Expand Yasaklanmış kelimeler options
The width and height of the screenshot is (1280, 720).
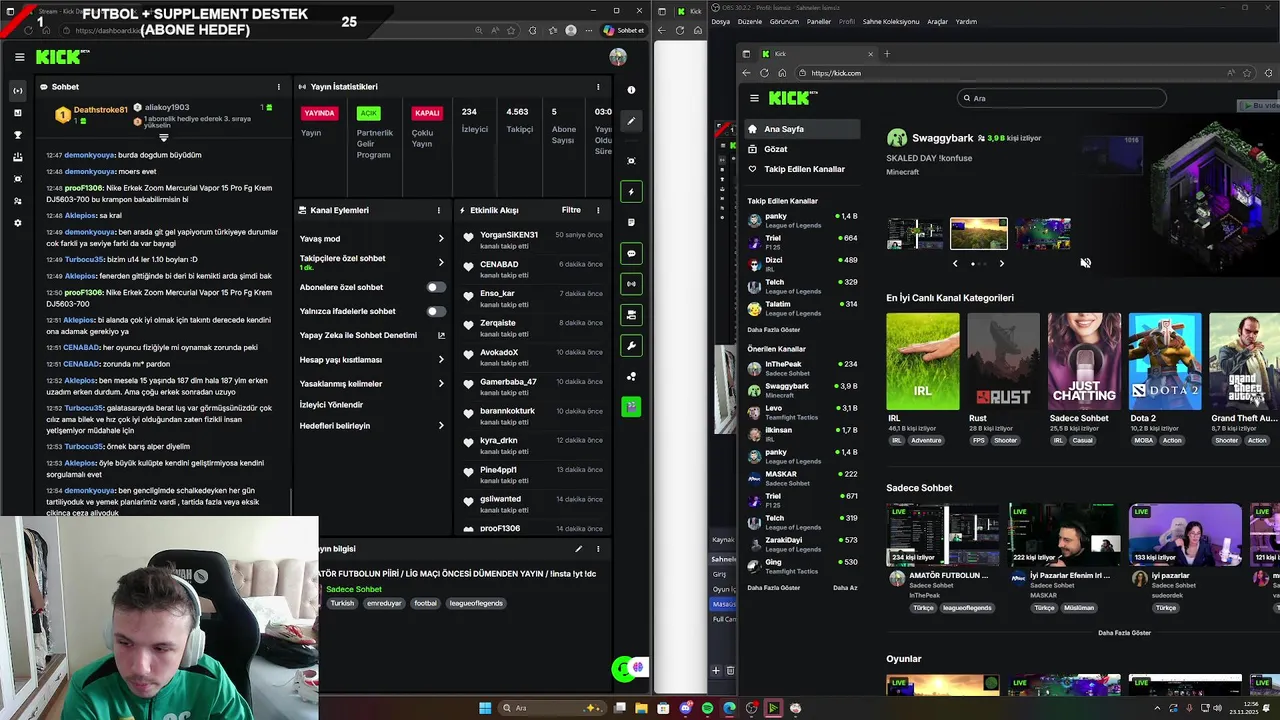pos(441,384)
